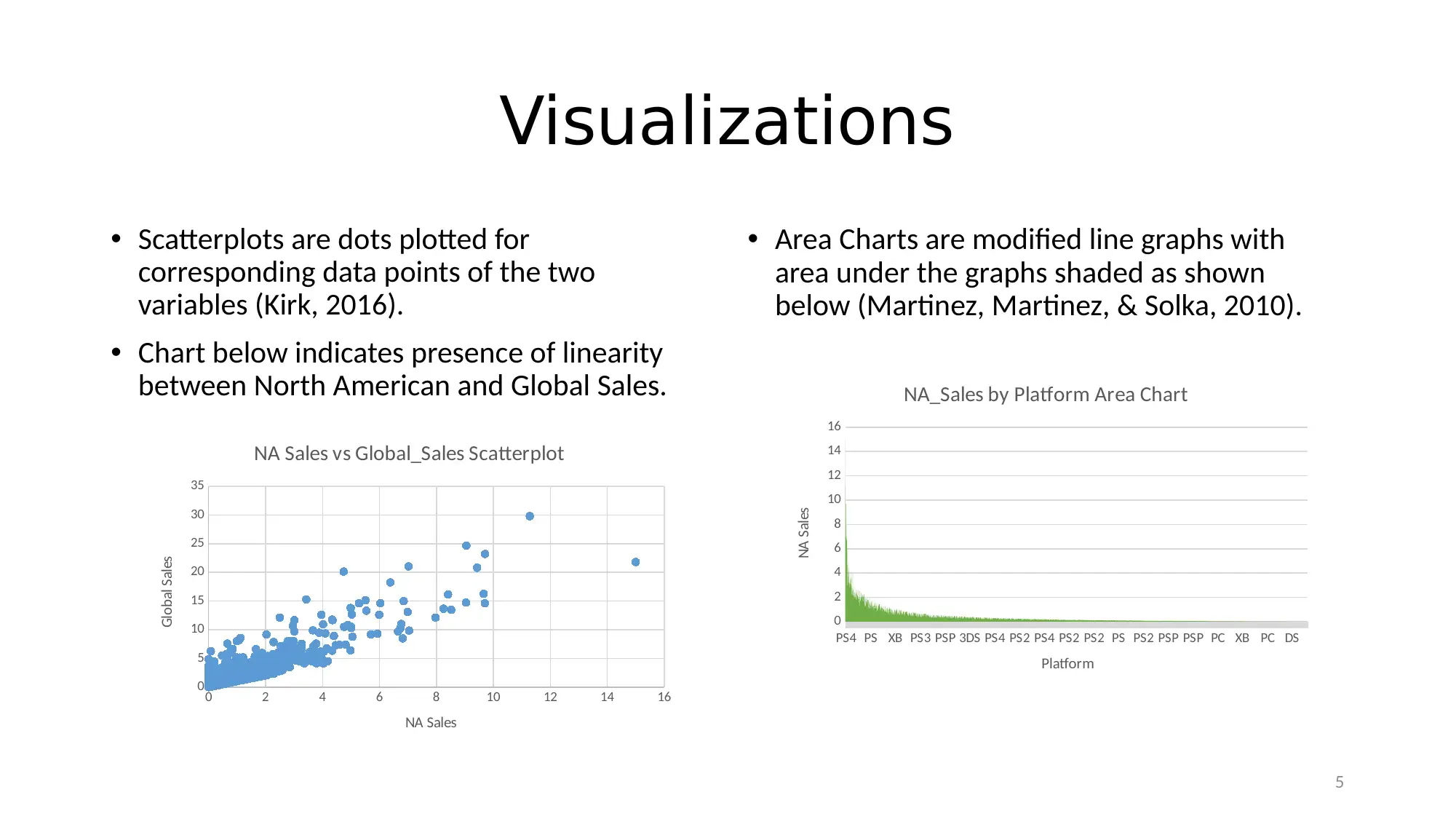Click the vertical 'NA Sales' axis title of area chart

coord(804,533)
